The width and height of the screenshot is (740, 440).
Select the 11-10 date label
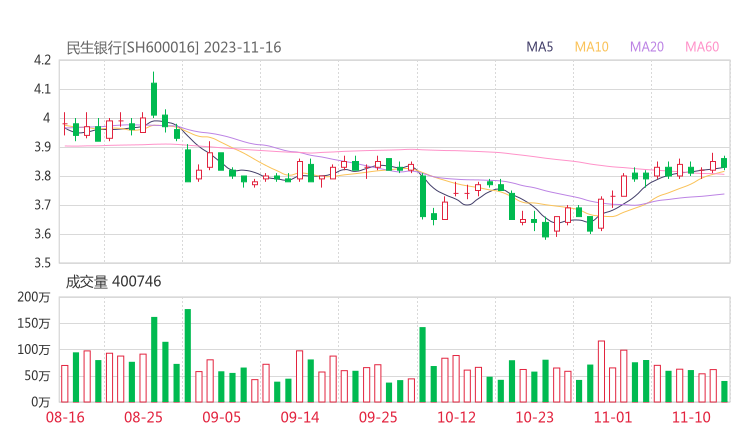click(691, 417)
